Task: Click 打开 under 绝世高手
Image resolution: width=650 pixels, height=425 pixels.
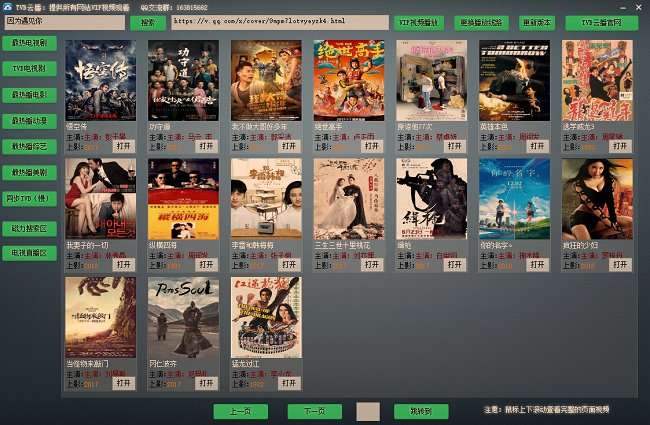Action: 372,146
